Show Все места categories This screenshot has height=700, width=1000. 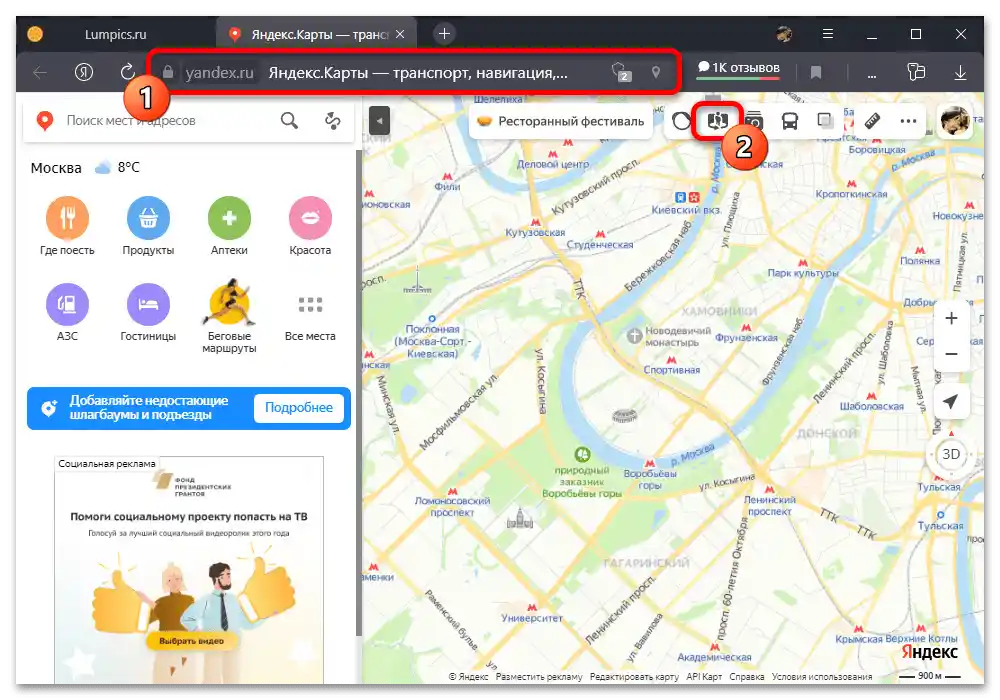click(x=310, y=317)
